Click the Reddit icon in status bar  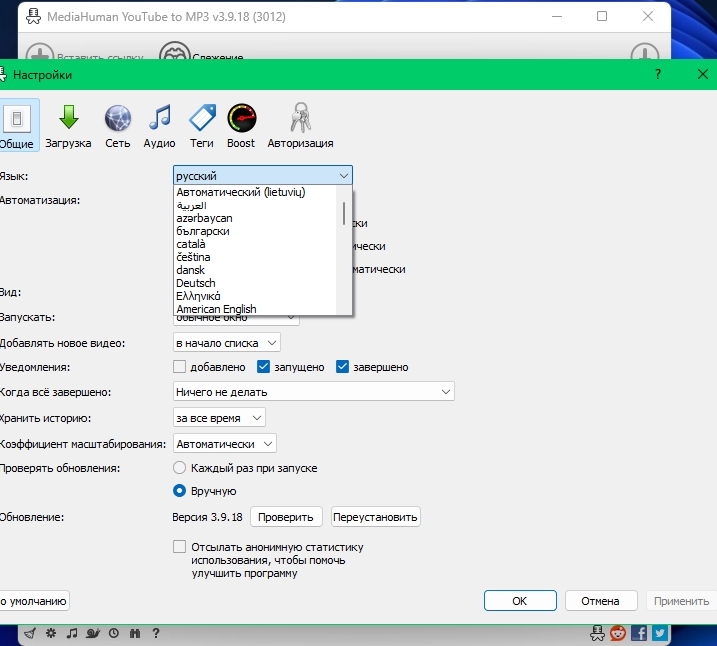(x=619, y=633)
